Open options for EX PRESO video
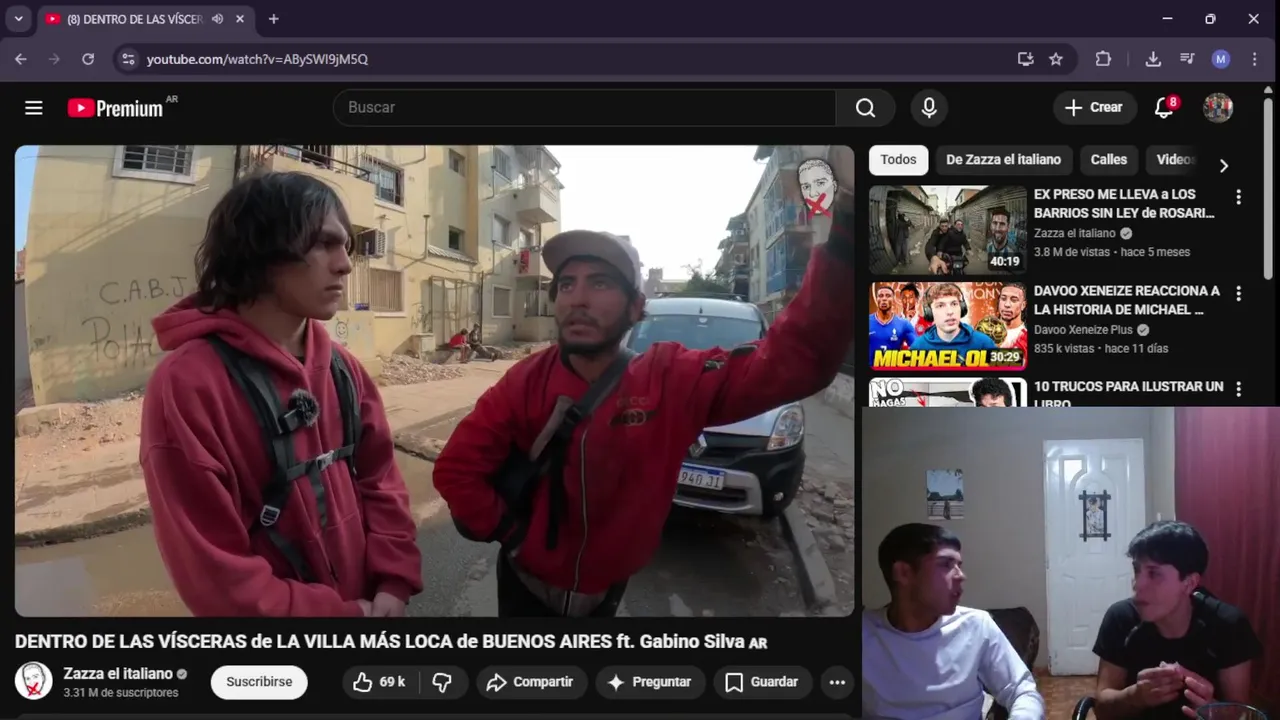The height and width of the screenshot is (720, 1280). (x=1238, y=198)
